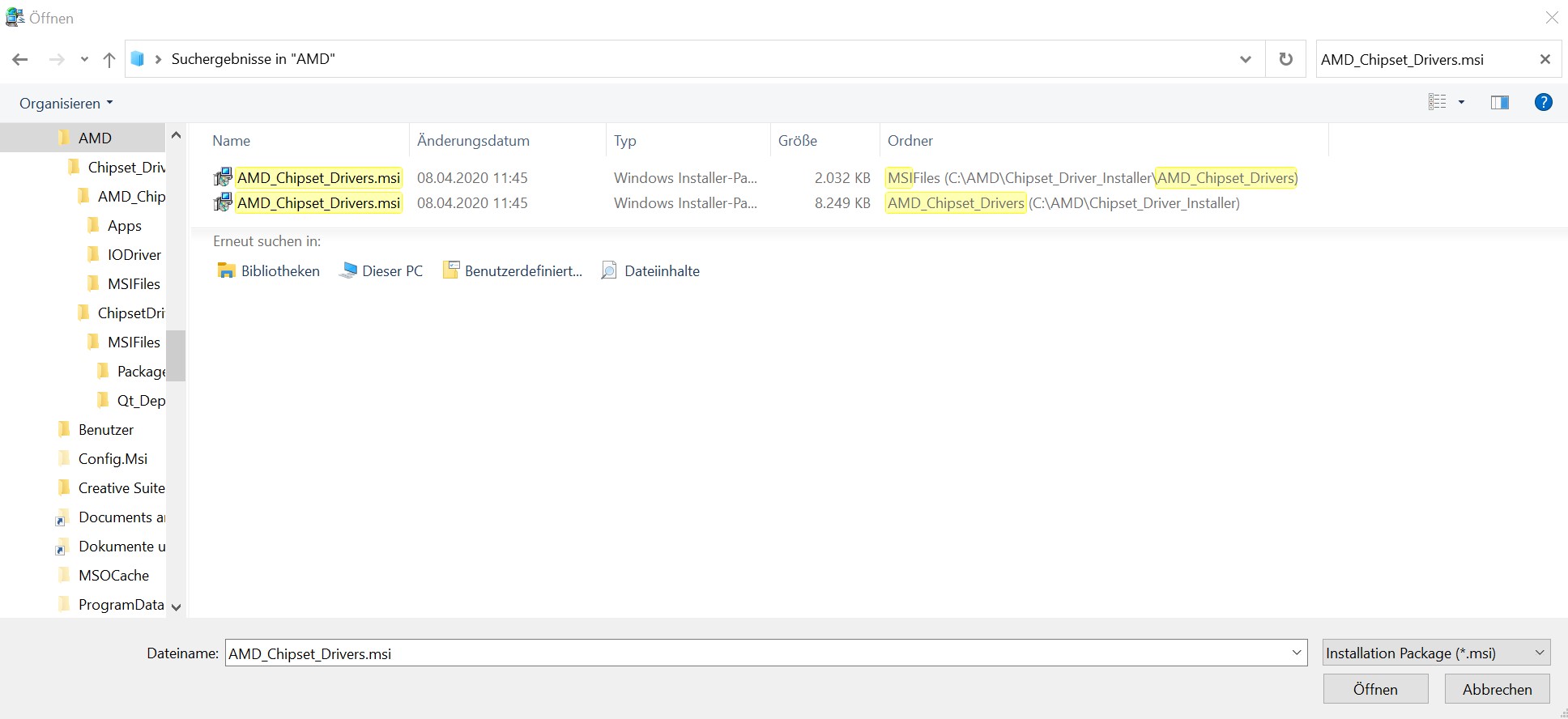
Task: Open Installation Package file type dropdown
Action: (x=1436, y=653)
